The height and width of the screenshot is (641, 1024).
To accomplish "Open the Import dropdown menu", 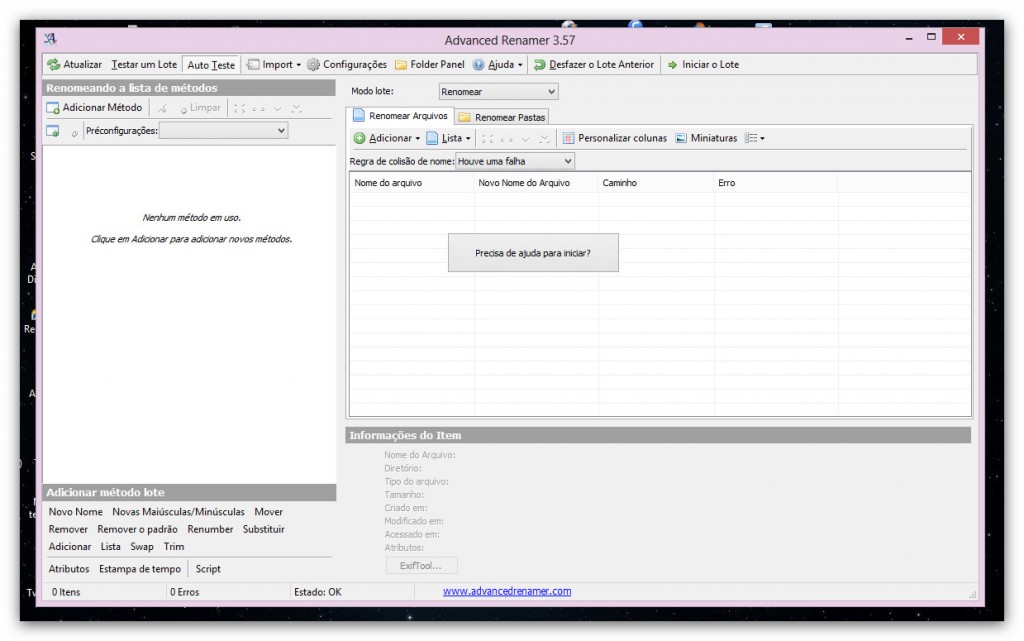I will 274,65.
